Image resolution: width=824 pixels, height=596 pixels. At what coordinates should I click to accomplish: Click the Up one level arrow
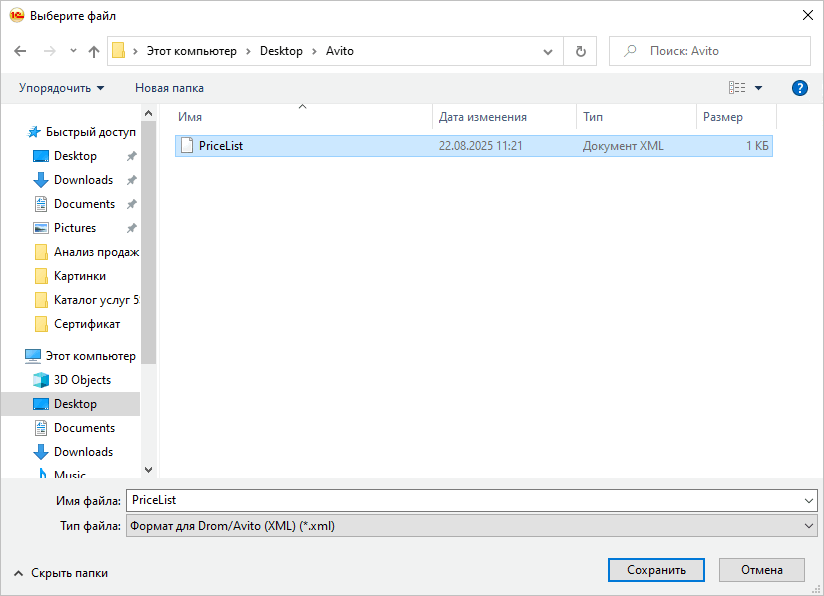(x=94, y=51)
